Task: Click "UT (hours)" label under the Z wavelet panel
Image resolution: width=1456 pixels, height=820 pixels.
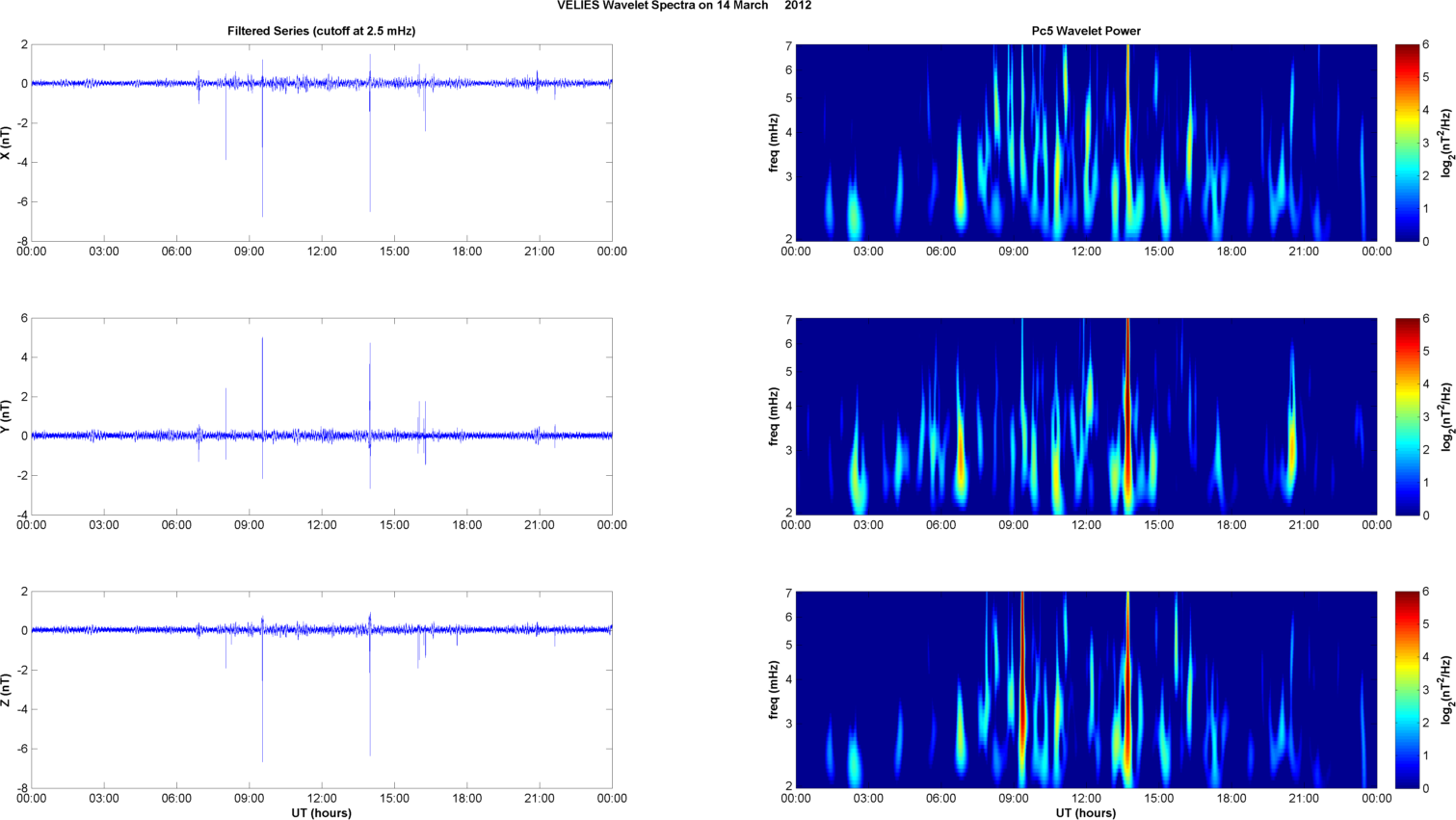Action: 1086,813
